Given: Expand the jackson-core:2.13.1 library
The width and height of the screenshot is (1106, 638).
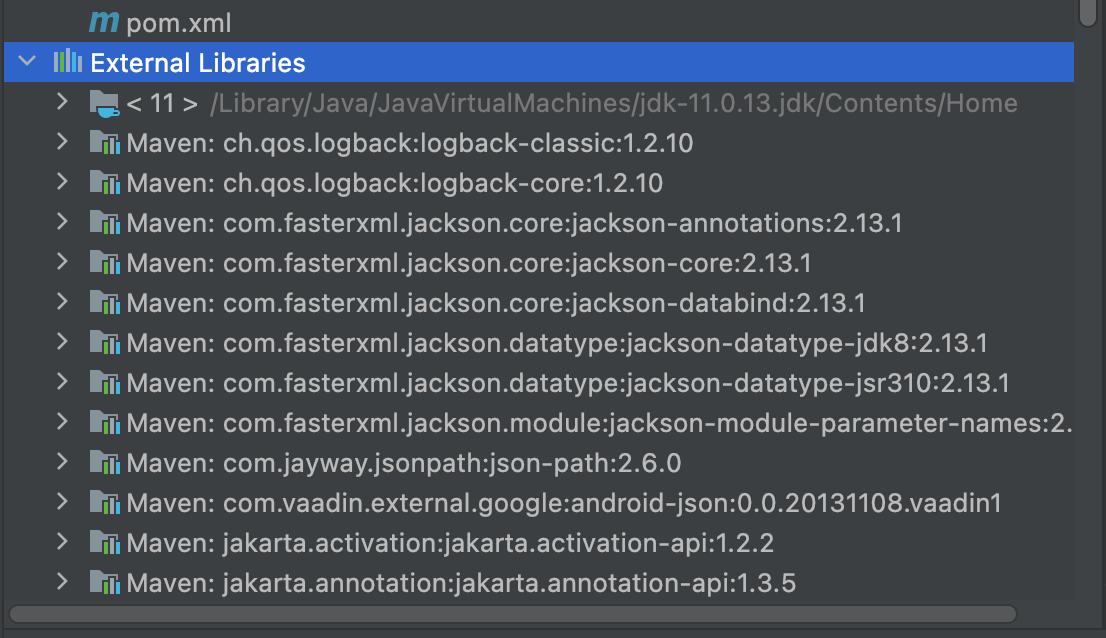Looking at the screenshot, I should pos(62,262).
